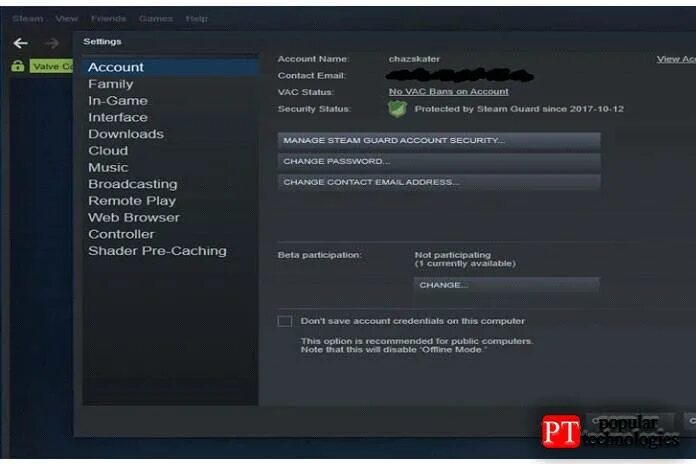Open the Games menu
Image resolution: width=696 pixels, height=464 pixels.
156,19
